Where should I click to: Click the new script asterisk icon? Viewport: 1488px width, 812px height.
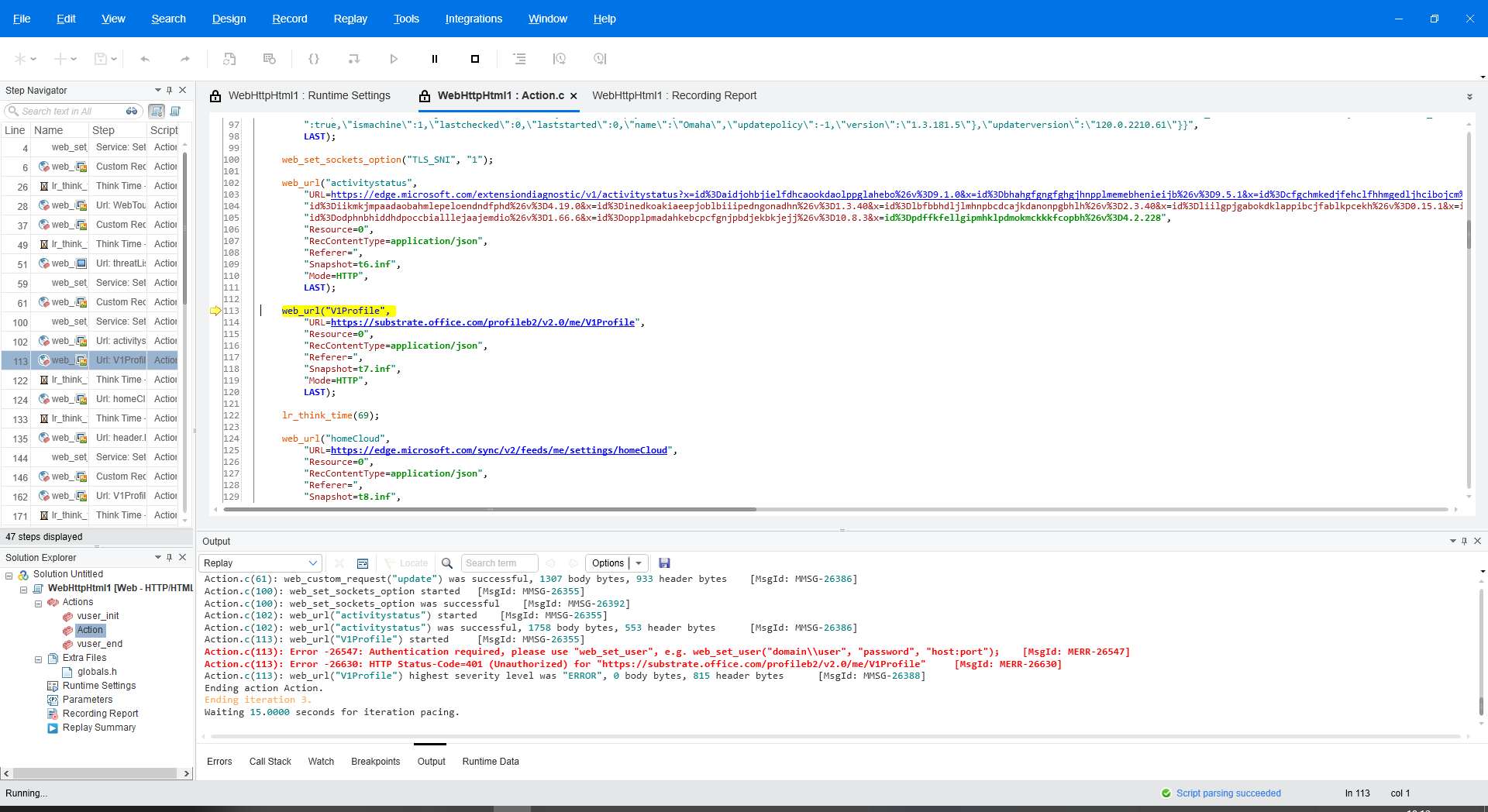click(20, 59)
